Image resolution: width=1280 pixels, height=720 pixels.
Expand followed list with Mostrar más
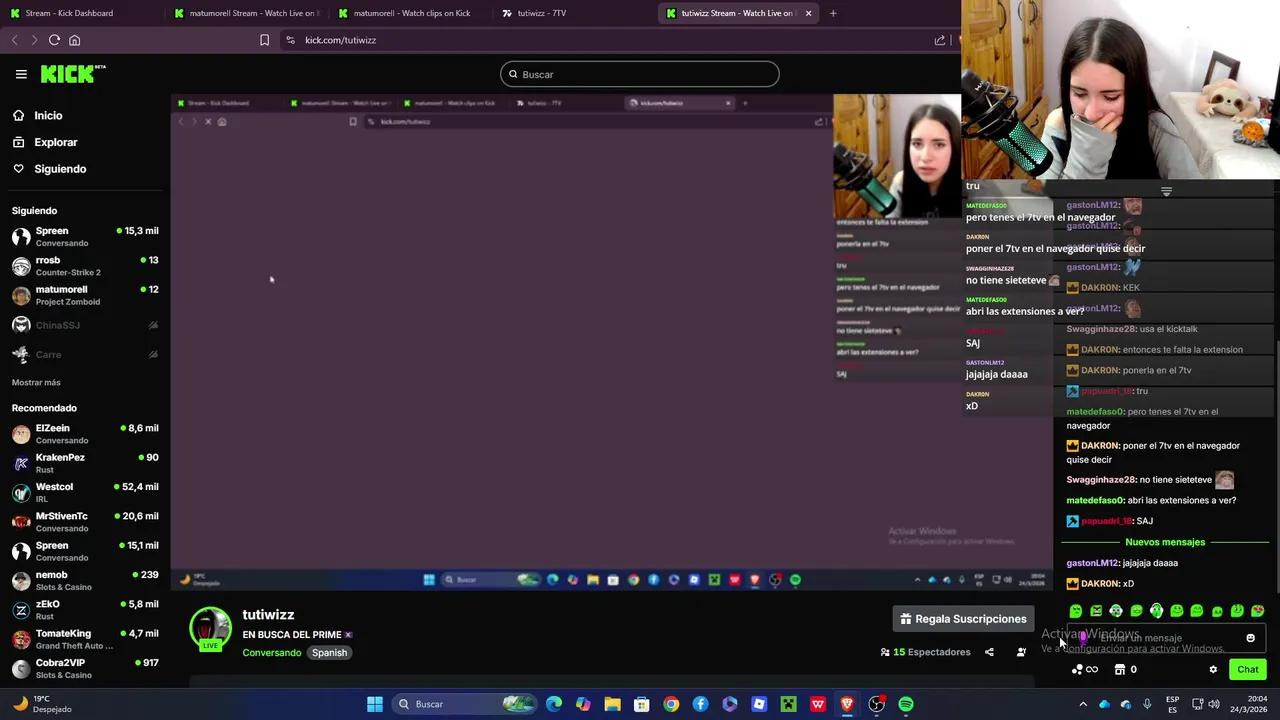point(36,382)
